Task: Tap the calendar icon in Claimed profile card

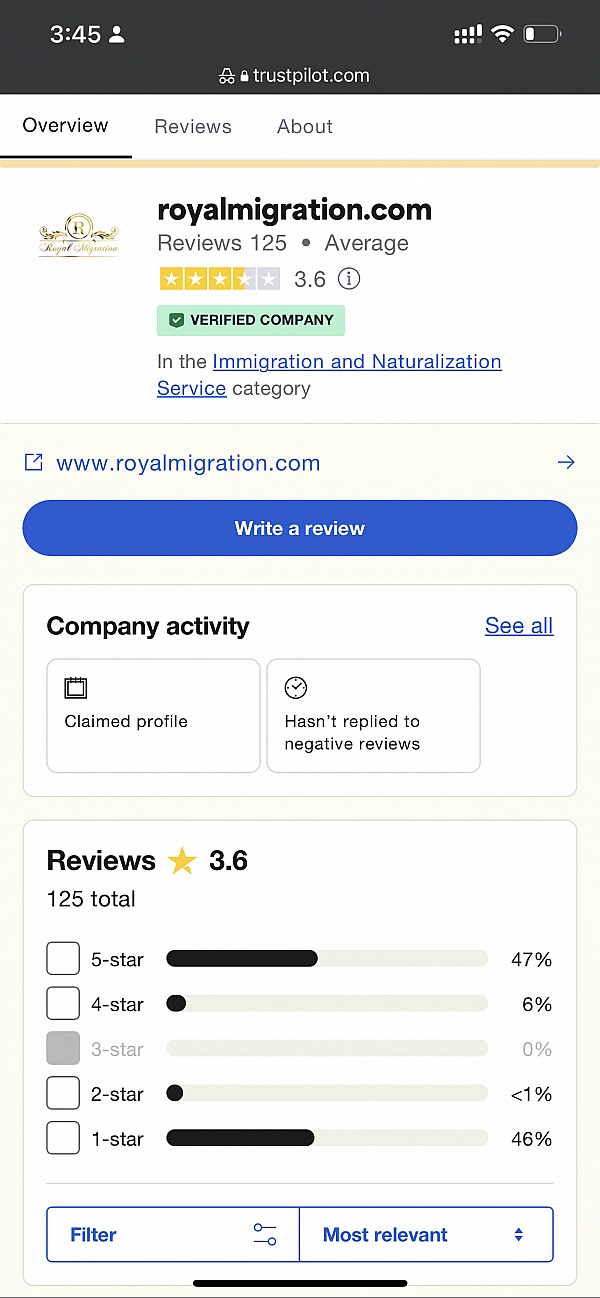Action: pos(76,687)
